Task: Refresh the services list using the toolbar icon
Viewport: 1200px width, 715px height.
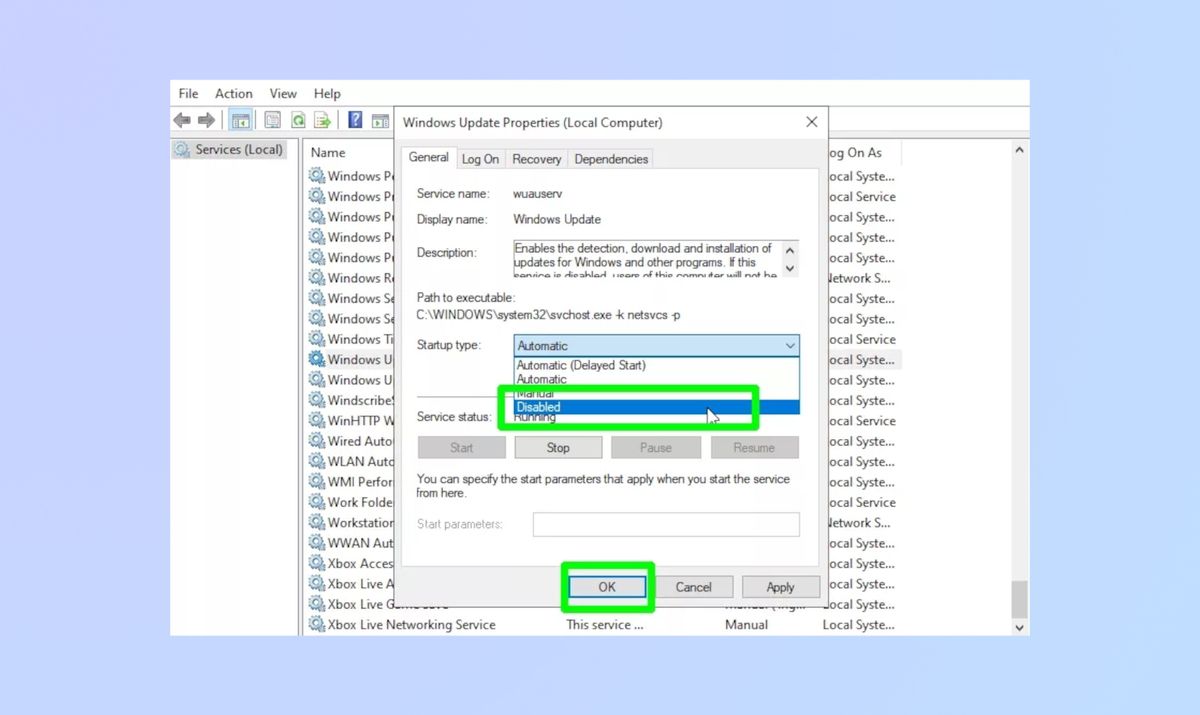Action: click(298, 119)
